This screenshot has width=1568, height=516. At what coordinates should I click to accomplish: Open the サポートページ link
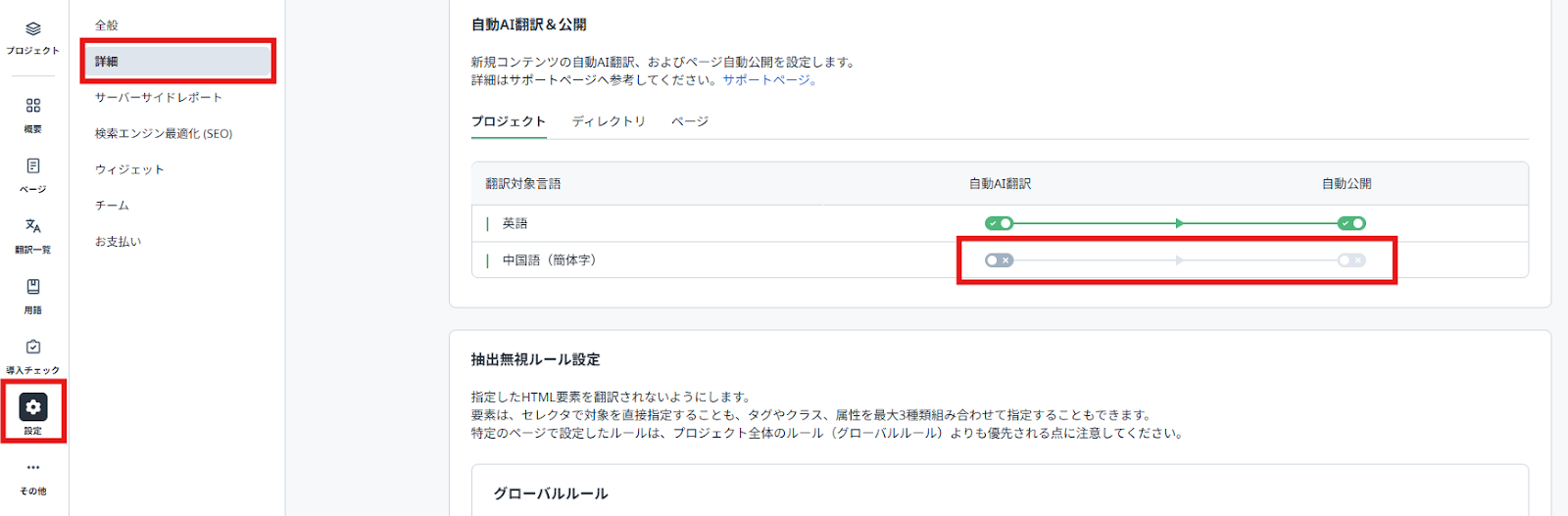(767, 80)
